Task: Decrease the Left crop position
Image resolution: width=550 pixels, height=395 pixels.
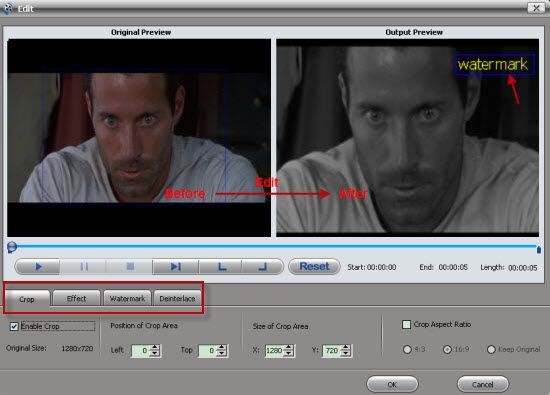Action: [x=155, y=354]
